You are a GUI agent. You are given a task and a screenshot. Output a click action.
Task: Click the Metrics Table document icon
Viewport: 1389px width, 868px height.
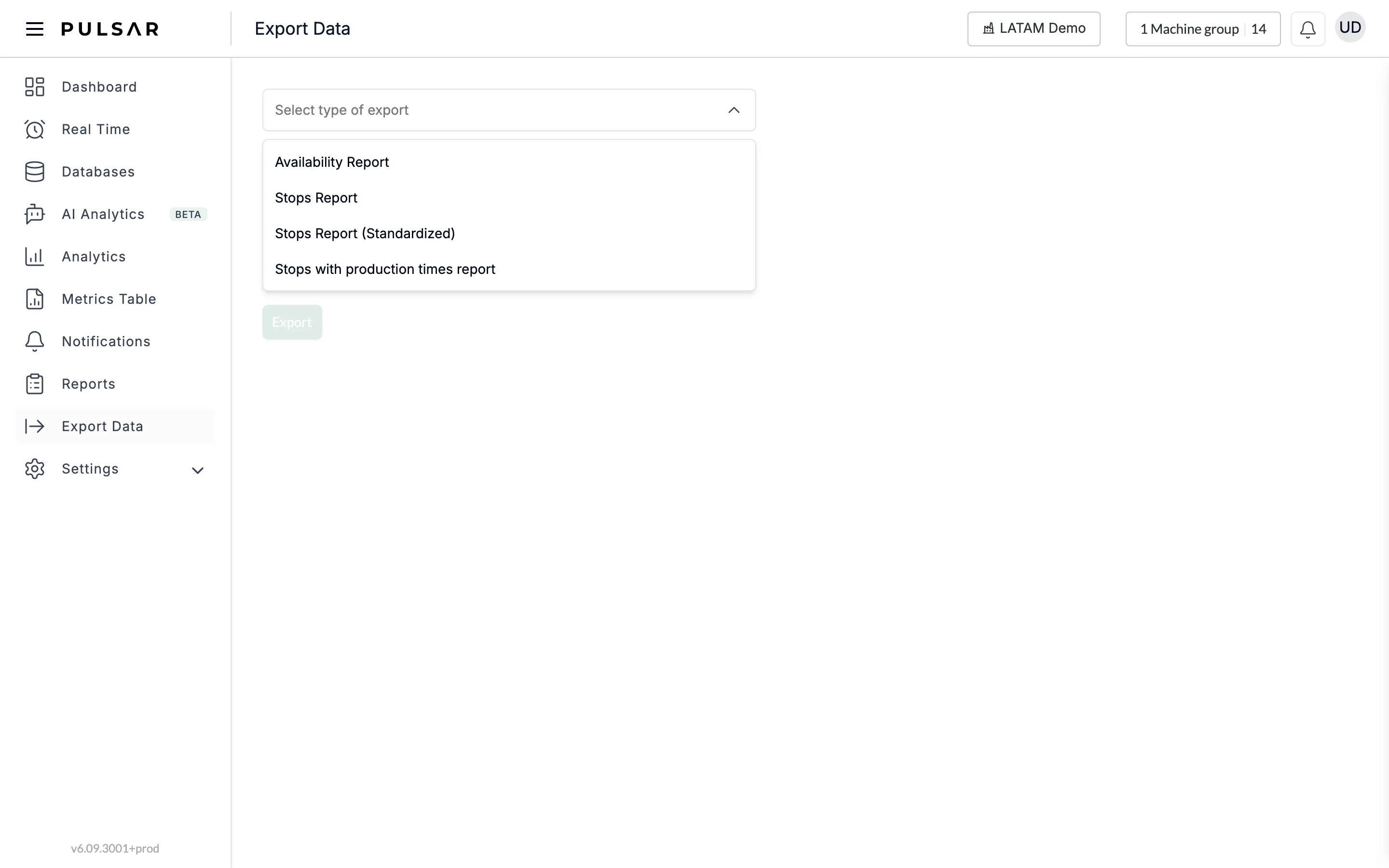(34, 299)
